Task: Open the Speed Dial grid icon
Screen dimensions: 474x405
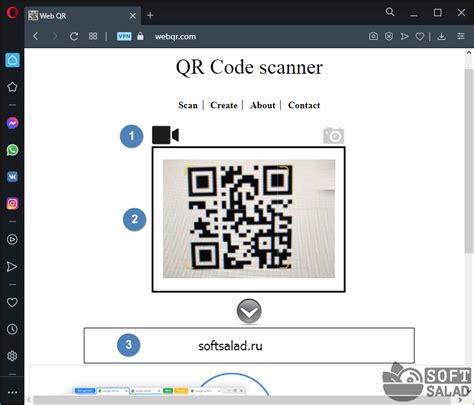Action: (x=93, y=36)
